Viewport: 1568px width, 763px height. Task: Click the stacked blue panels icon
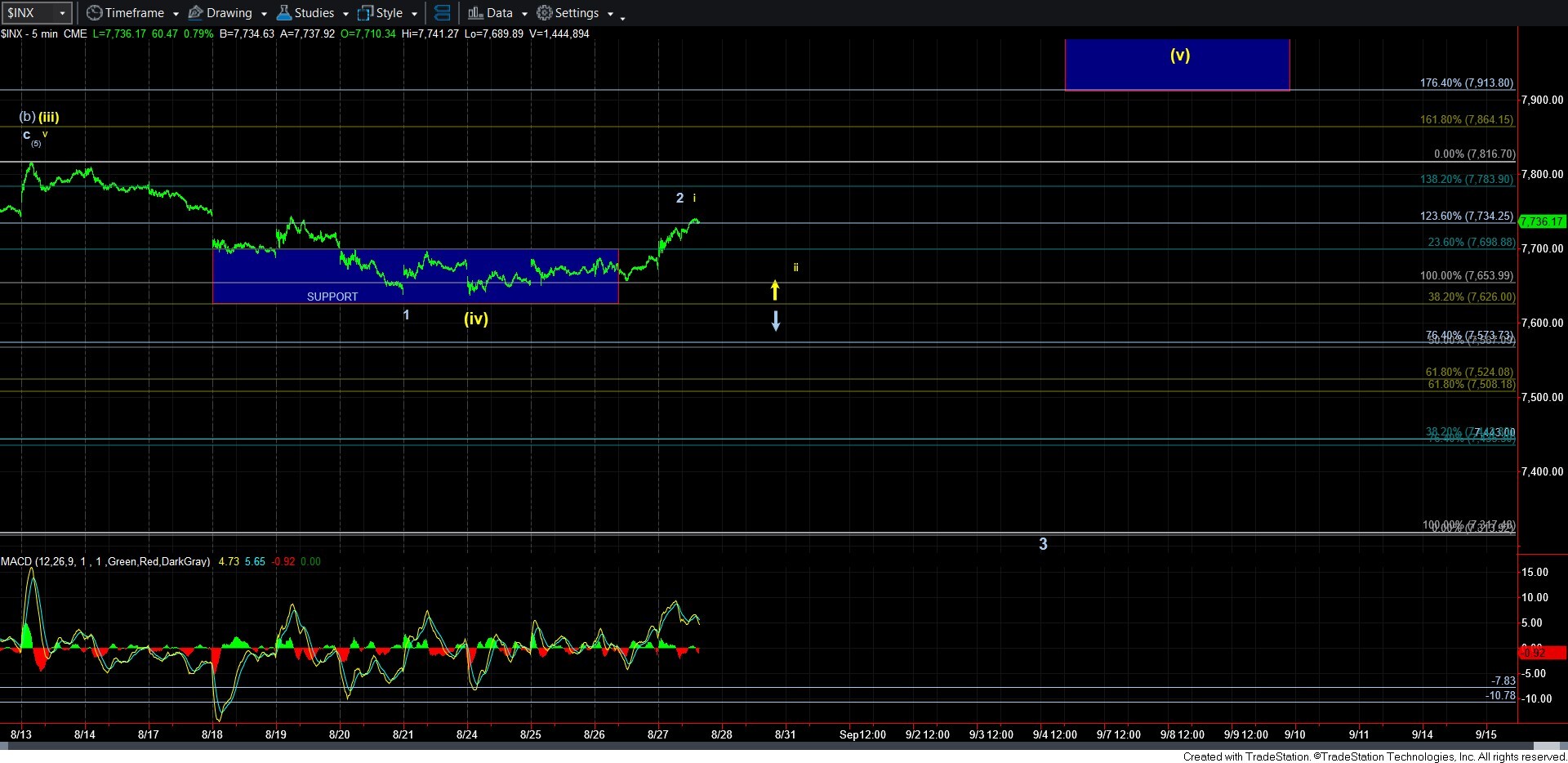(442, 13)
